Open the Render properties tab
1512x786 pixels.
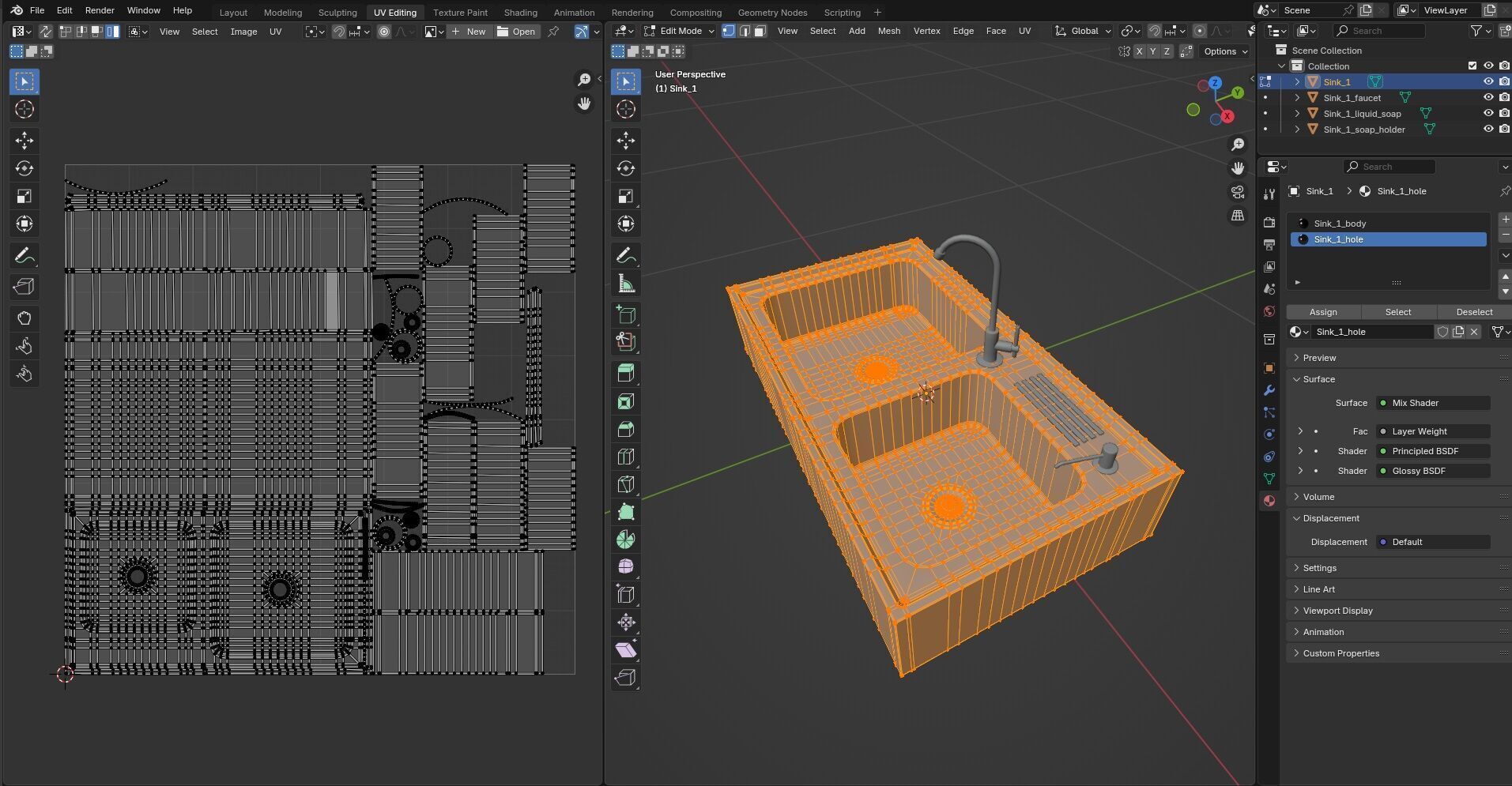[1269, 223]
